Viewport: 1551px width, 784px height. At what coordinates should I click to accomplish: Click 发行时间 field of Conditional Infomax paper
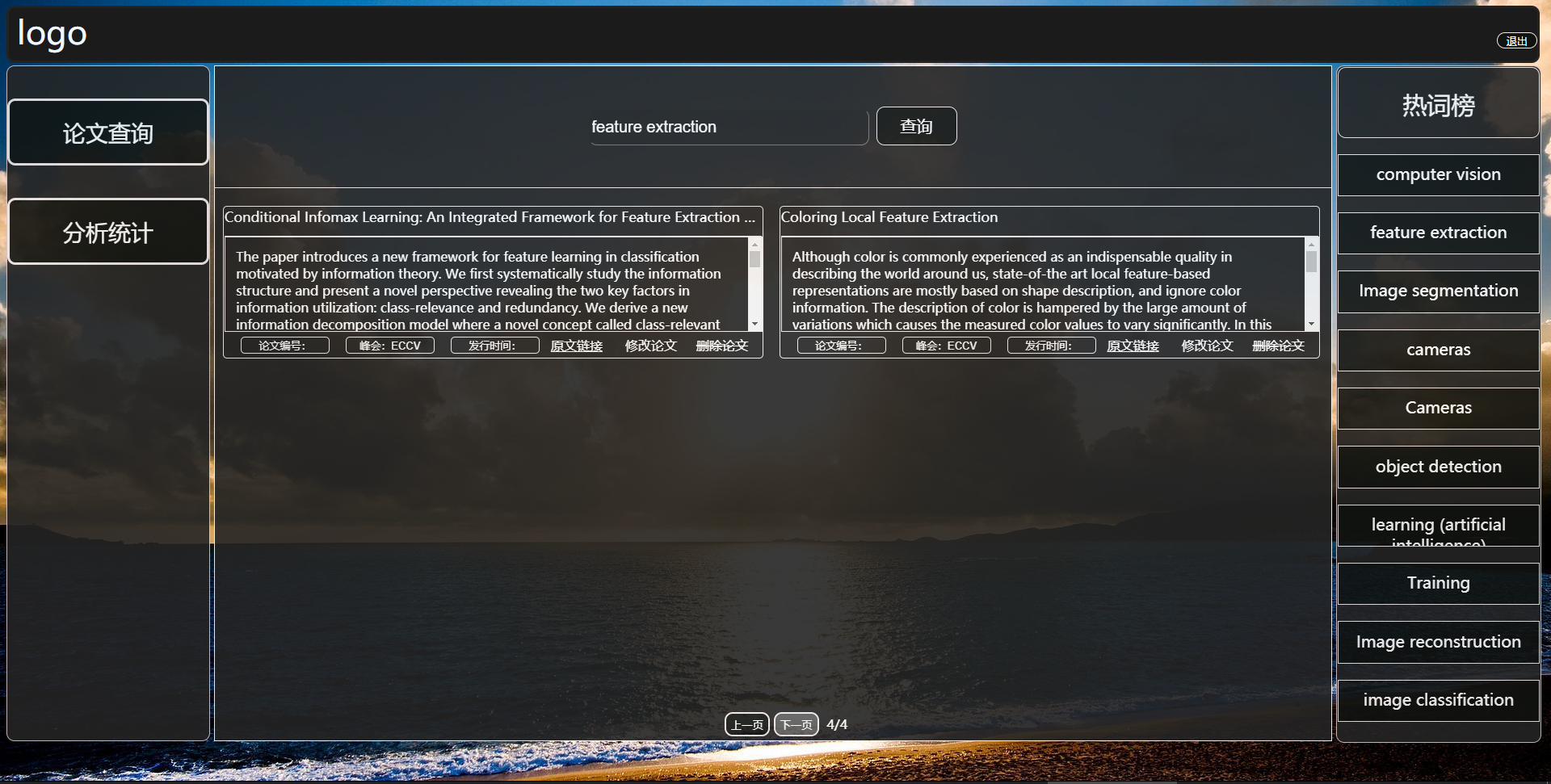494,346
